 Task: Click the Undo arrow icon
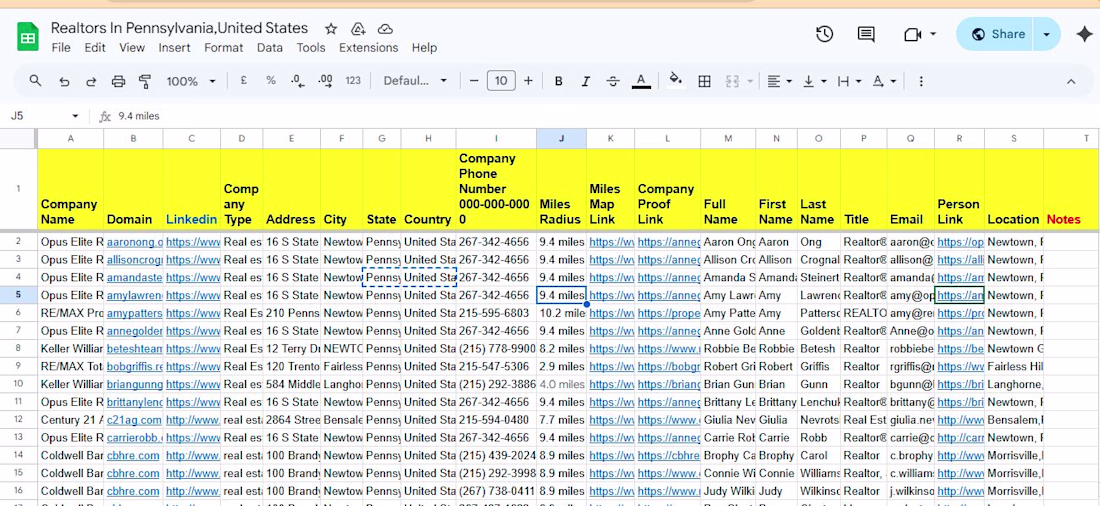click(64, 81)
